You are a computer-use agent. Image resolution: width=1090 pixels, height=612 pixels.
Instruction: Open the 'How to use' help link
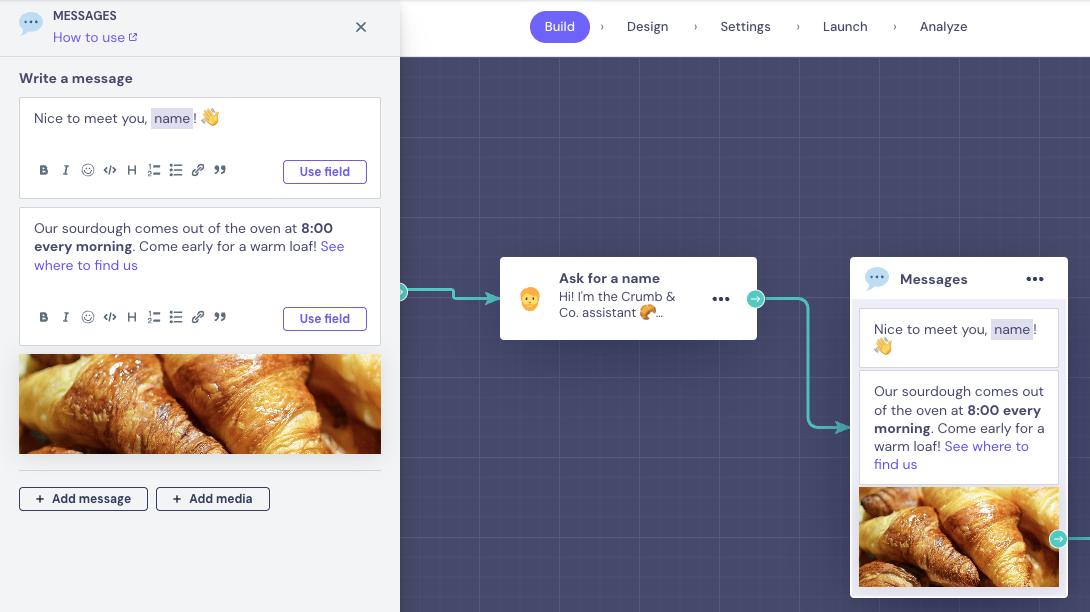pos(95,38)
